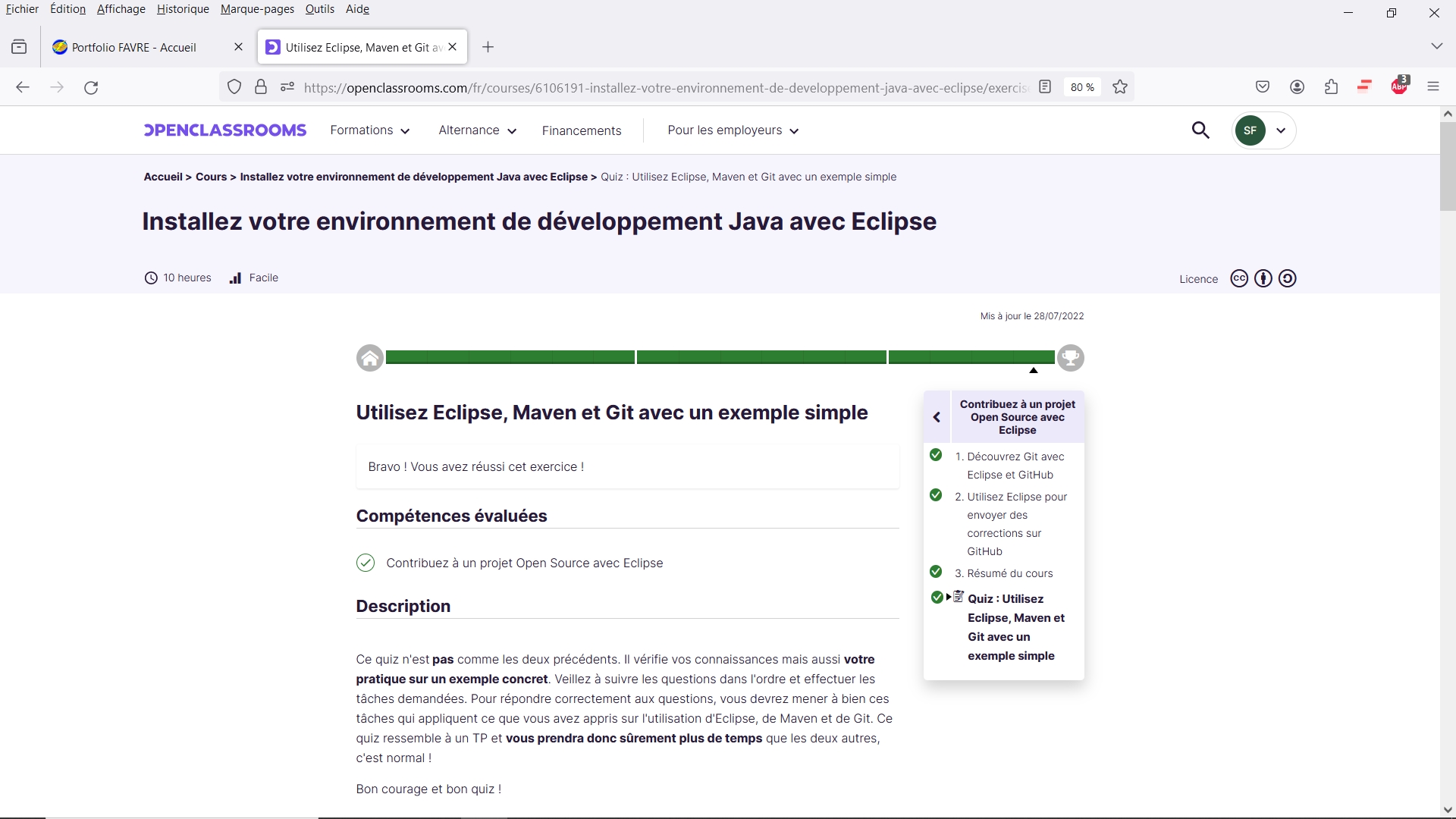The width and height of the screenshot is (1456, 819).
Task: Toggle reader view icon in address bar
Action: (1045, 87)
